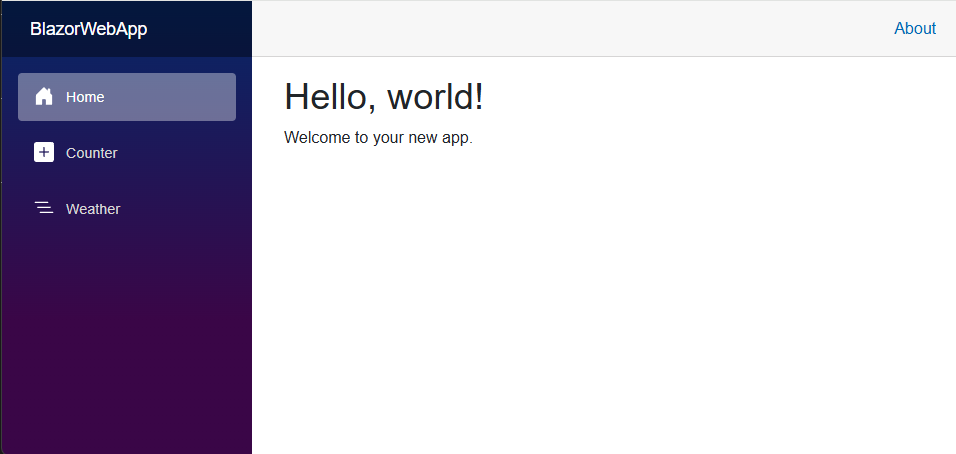Click the Home house icon
The image size is (956, 454).
tap(44, 96)
